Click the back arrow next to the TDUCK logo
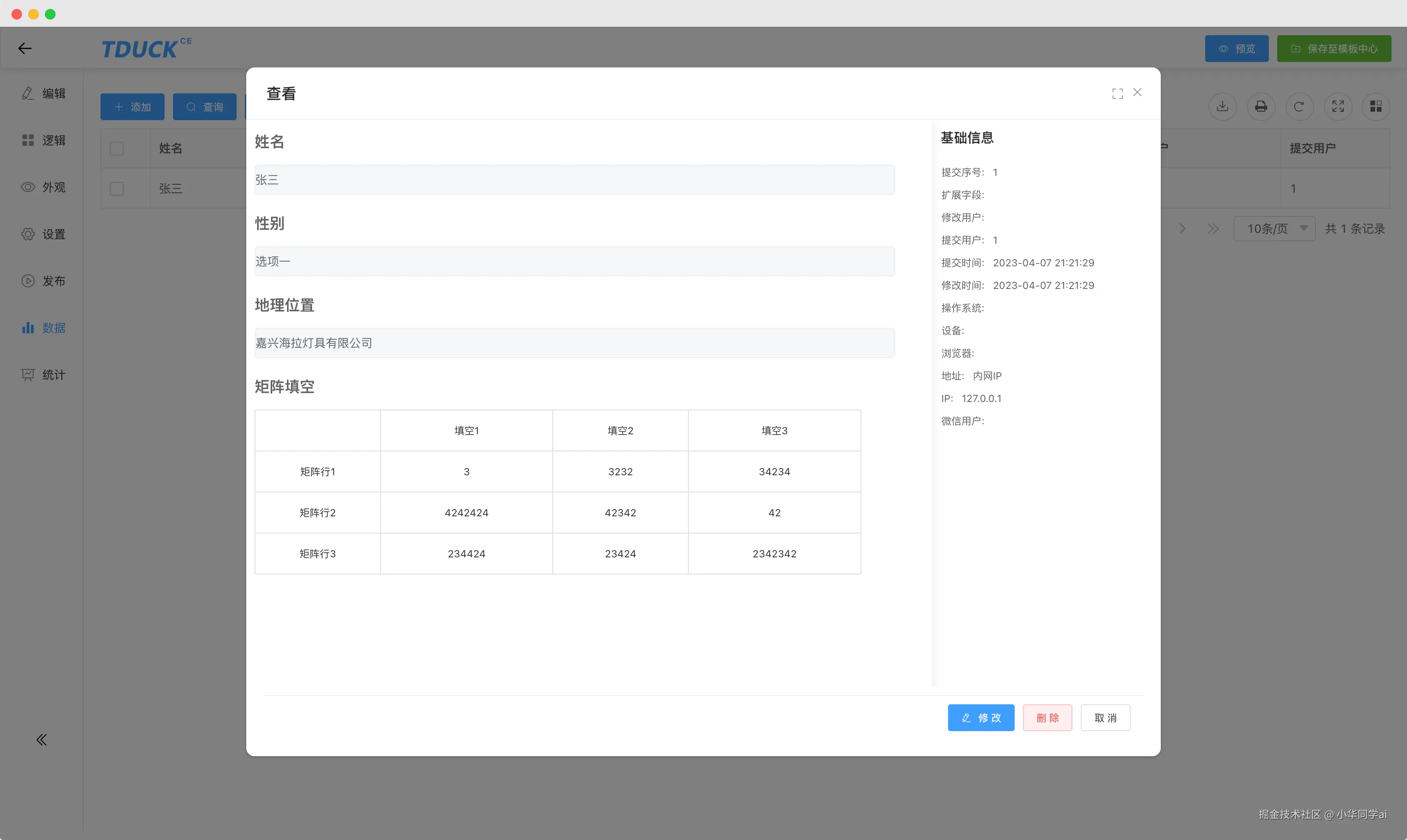1407x840 pixels. tap(25, 49)
